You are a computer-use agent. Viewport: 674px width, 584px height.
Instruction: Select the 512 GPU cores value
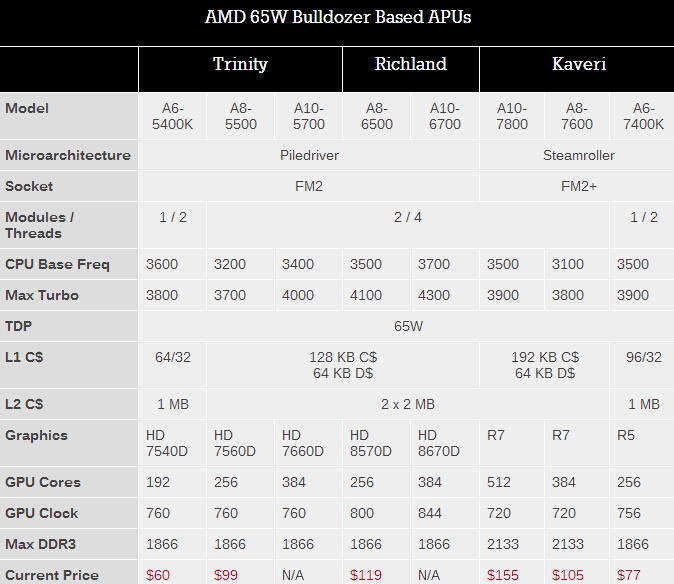(499, 482)
